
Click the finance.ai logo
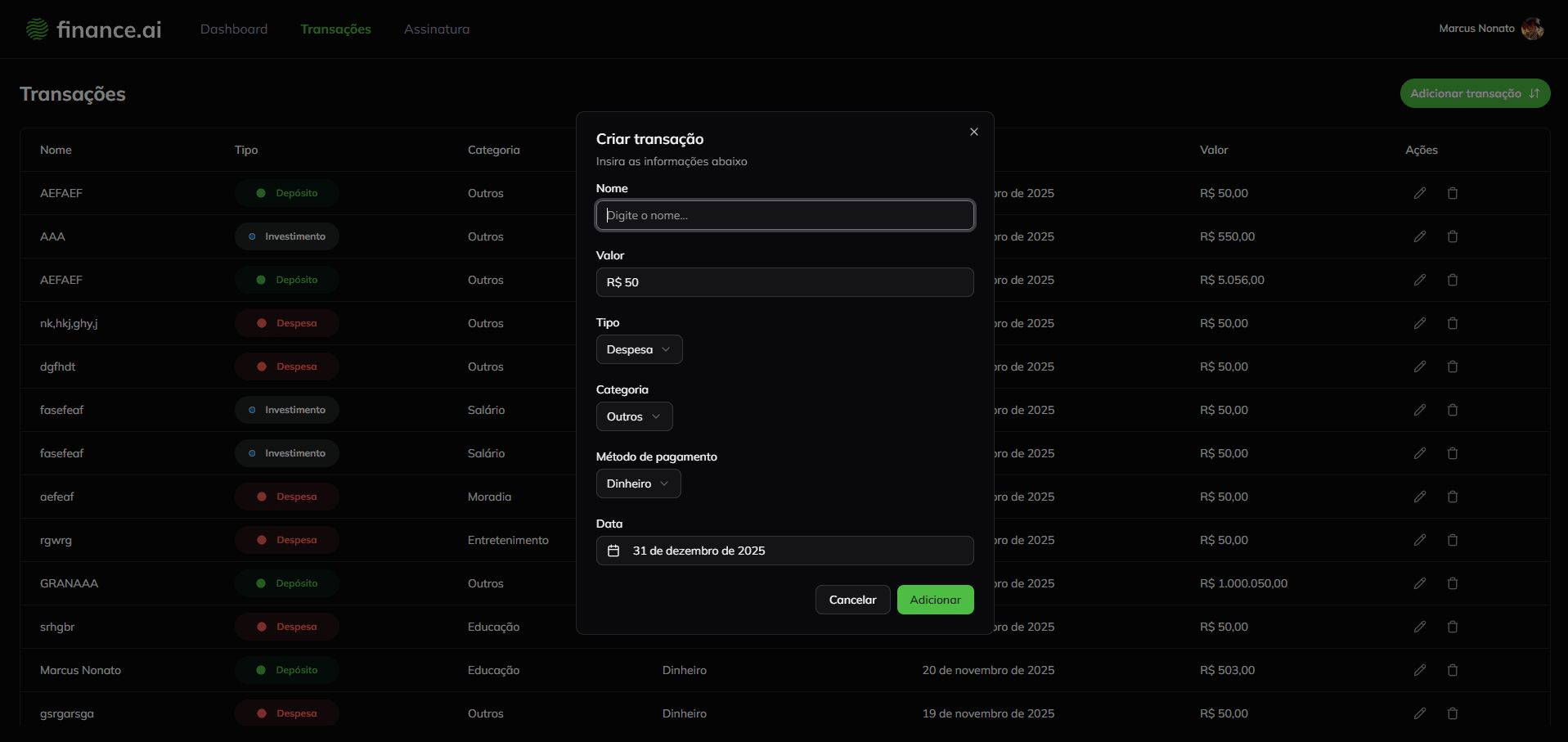(93, 29)
